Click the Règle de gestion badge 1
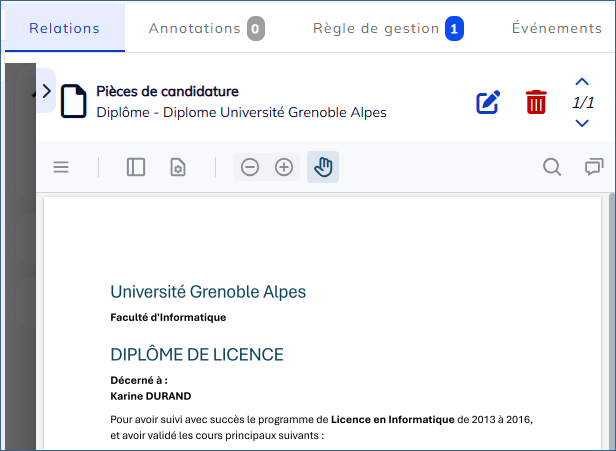This screenshot has width=616, height=451. click(x=454, y=29)
